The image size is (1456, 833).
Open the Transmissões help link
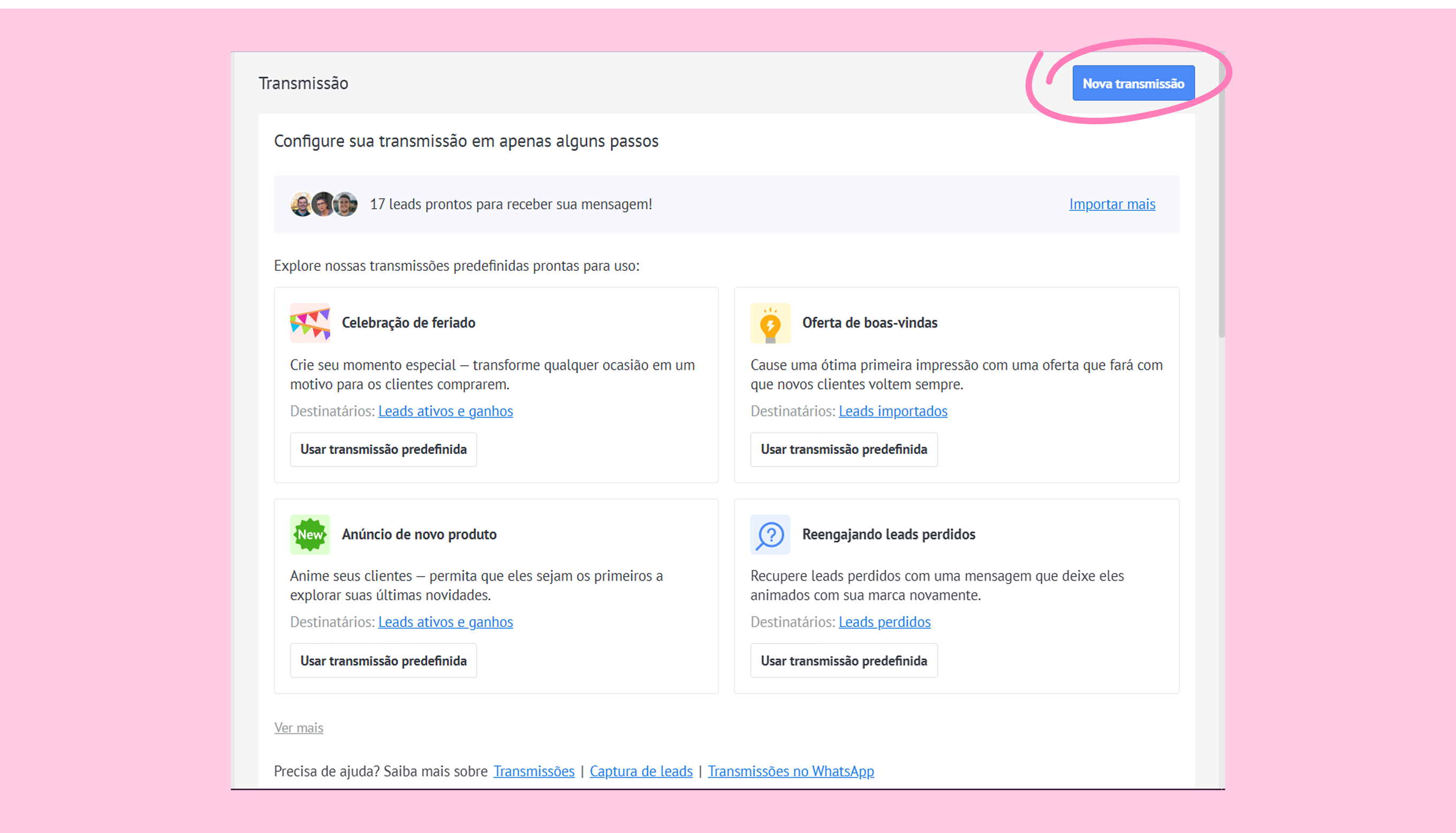(x=534, y=771)
